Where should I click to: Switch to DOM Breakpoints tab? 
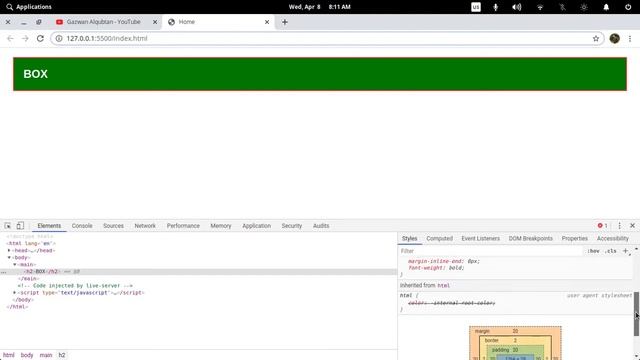531,238
